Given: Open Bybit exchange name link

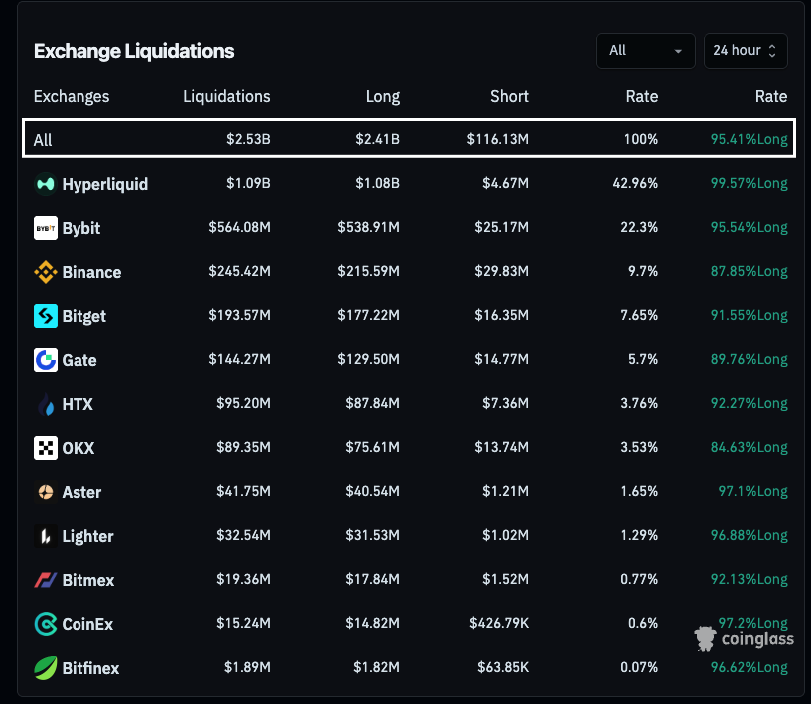Looking at the screenshot, I should pos(81,229).
